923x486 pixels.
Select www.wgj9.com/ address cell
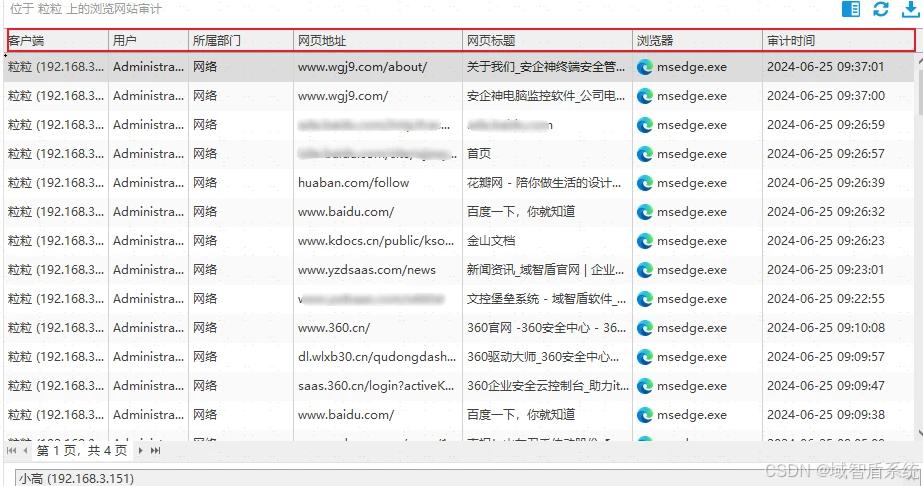tap(343, 96)
